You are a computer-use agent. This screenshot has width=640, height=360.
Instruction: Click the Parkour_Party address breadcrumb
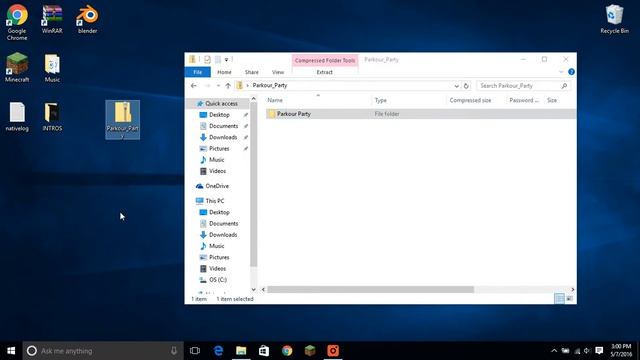pyautogui.click(x=270, y=86)
